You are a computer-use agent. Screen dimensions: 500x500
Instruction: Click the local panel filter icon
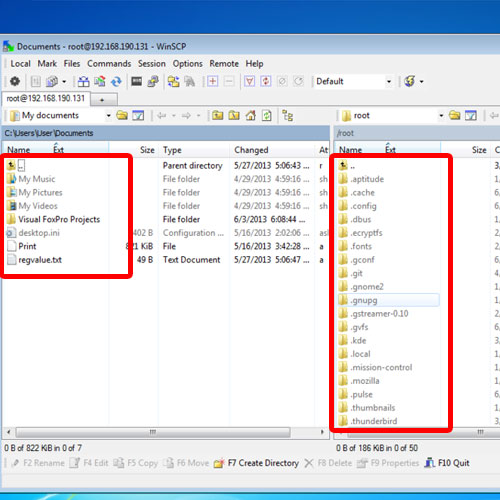[138, 116]
